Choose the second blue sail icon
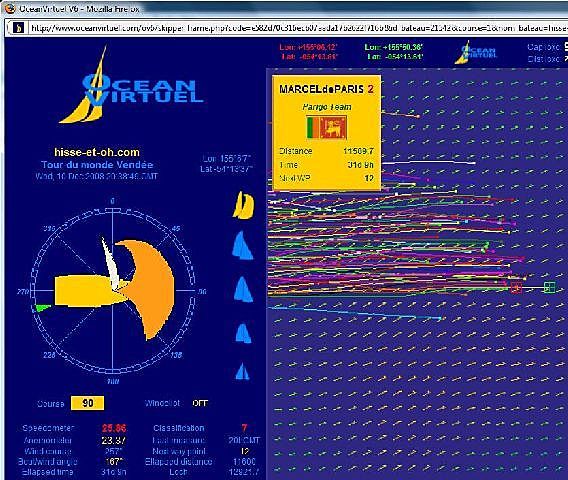Screen dimensions: 568x480 242,246
